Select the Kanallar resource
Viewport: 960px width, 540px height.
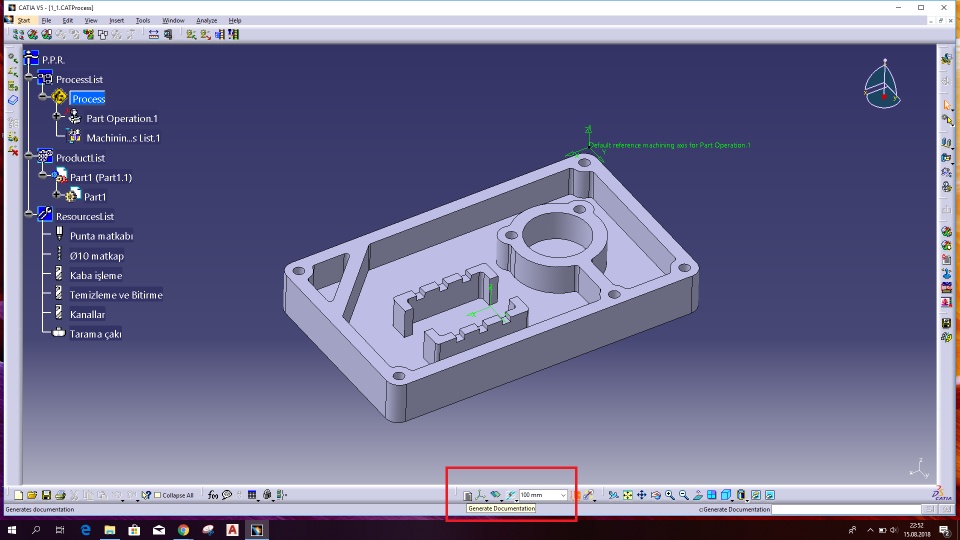[88, 315]
